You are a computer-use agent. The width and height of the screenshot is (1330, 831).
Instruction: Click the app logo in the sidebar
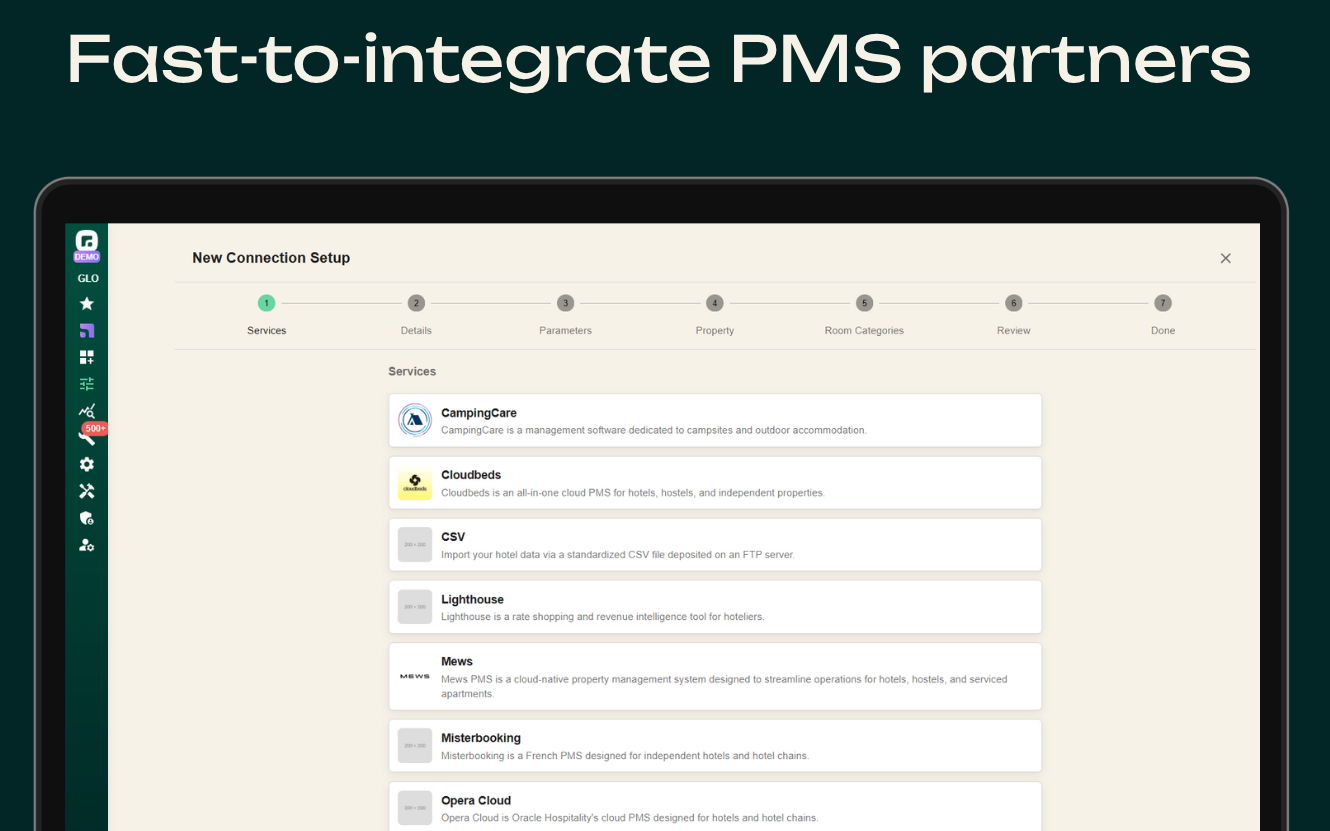pyautogui.click(x=87, y=241)
